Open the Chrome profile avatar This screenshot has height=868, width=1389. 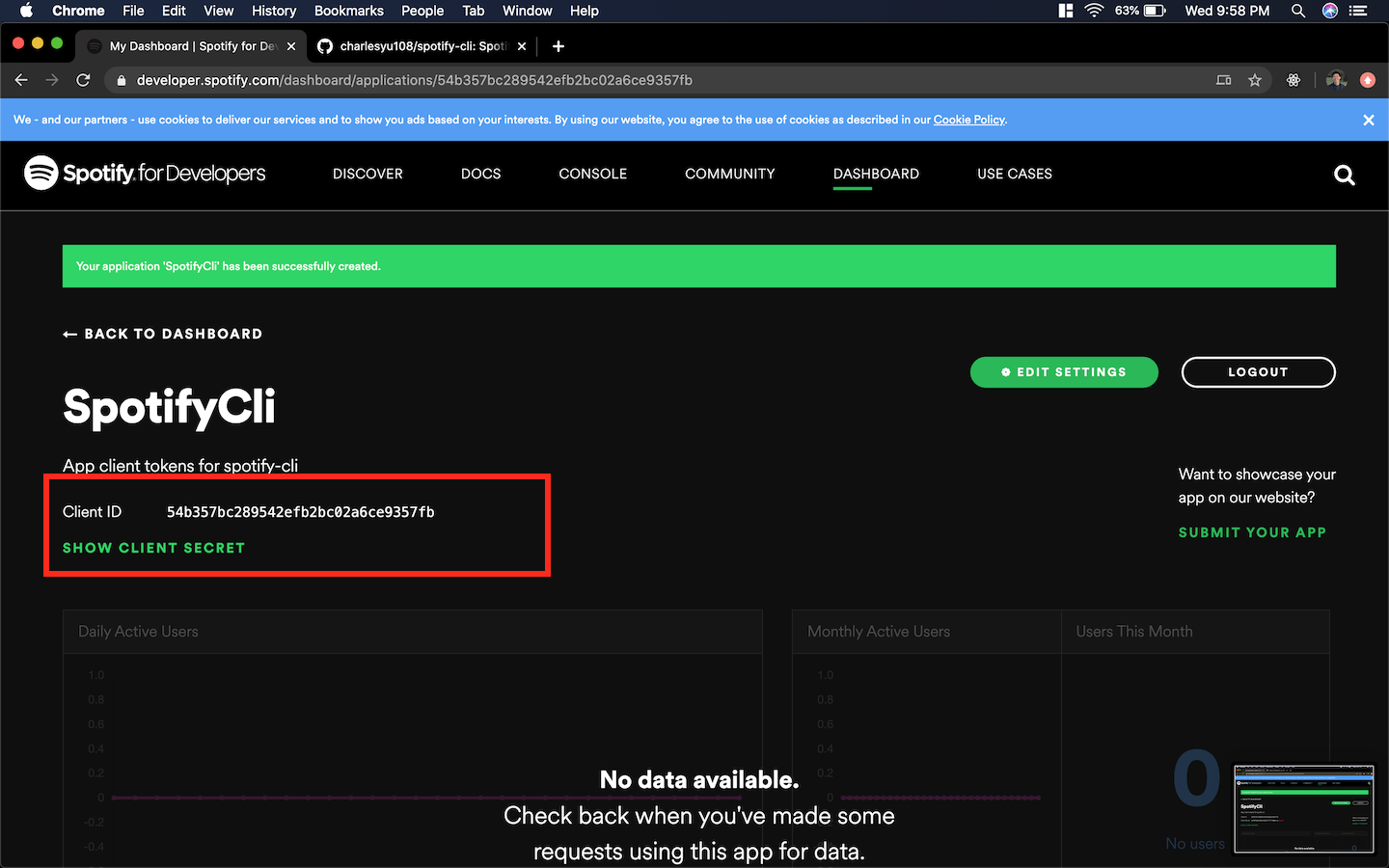1336,80
